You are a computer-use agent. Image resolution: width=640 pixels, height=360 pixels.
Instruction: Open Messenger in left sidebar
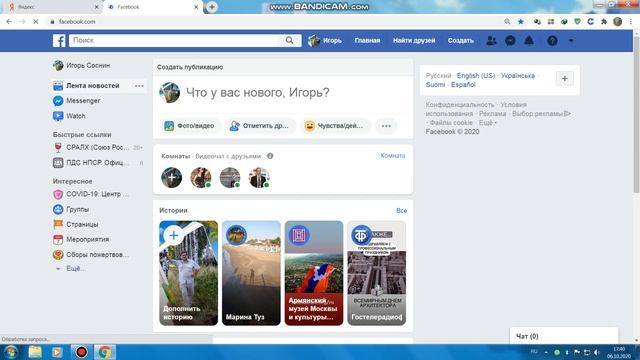(77, 101)
